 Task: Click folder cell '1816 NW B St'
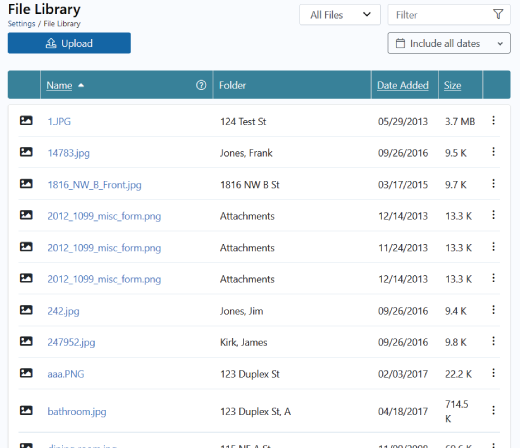[250, 185]
